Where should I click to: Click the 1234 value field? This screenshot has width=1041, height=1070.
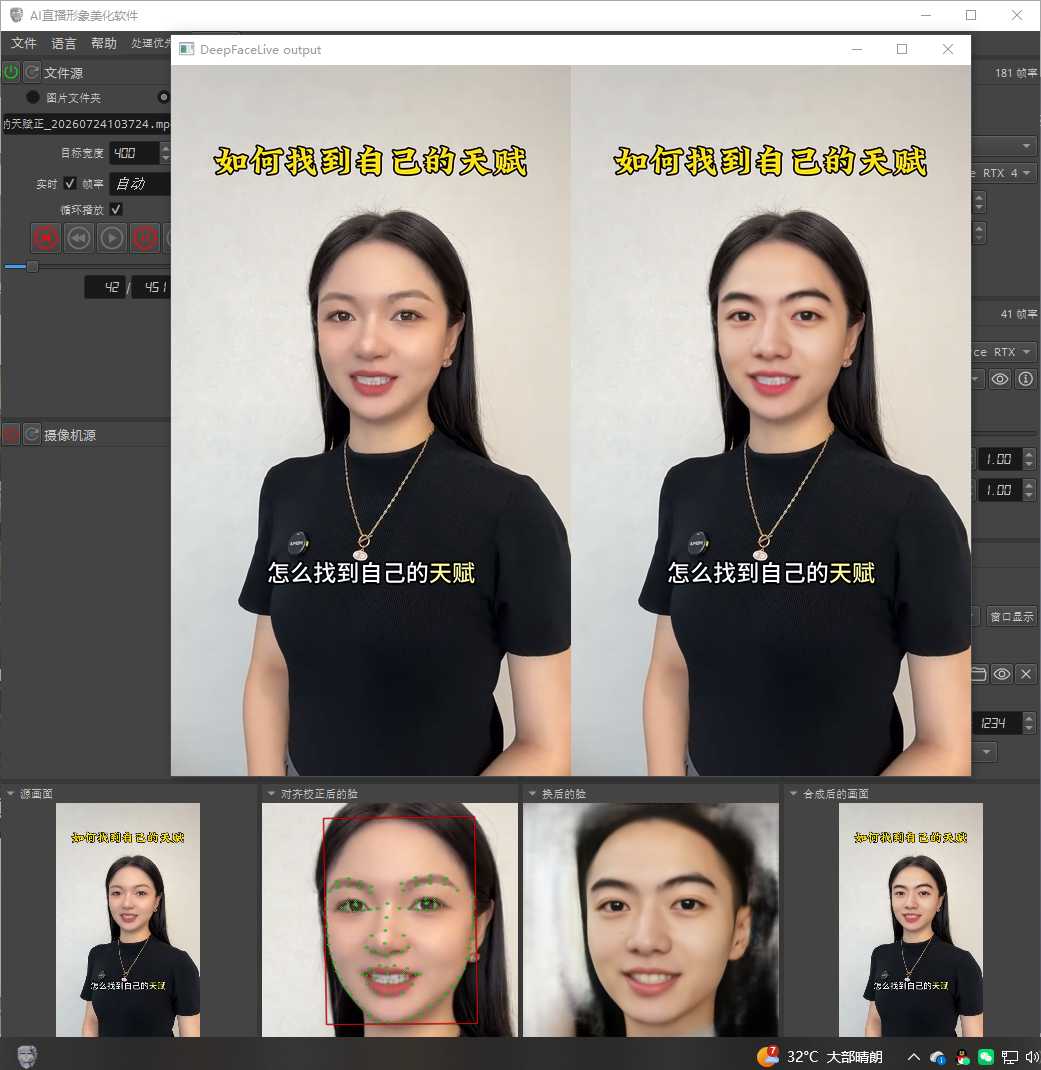997,723
